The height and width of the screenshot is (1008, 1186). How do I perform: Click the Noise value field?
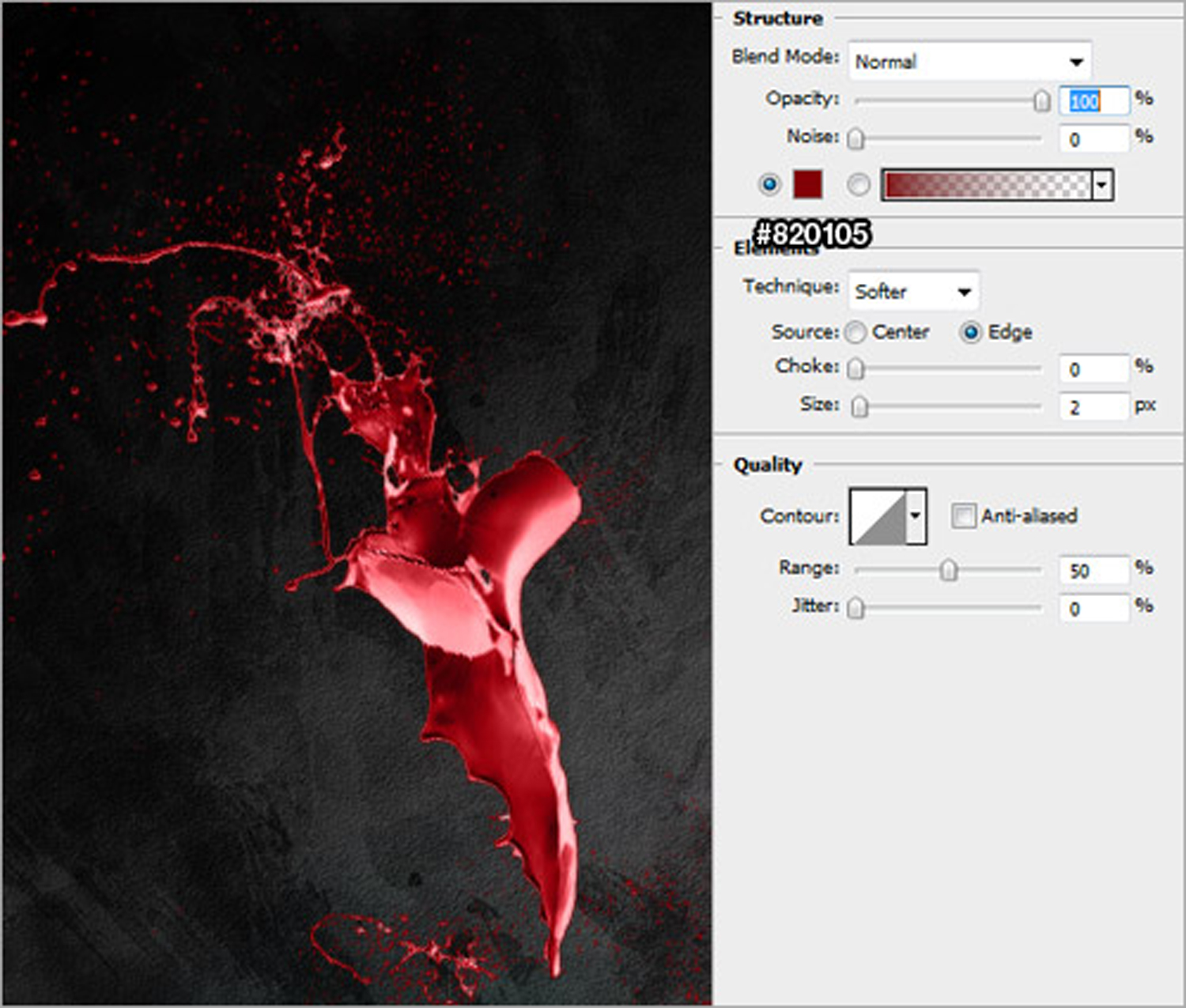point(1093,140)
